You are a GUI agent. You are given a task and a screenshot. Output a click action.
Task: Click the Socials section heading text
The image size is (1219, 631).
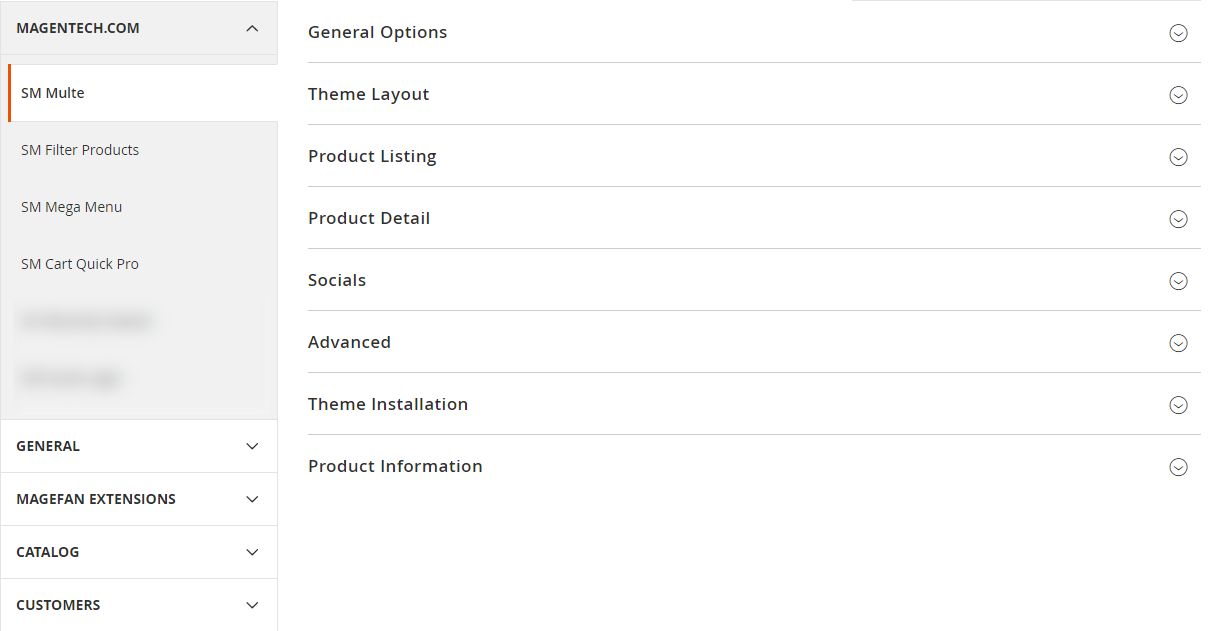[337, 280]
